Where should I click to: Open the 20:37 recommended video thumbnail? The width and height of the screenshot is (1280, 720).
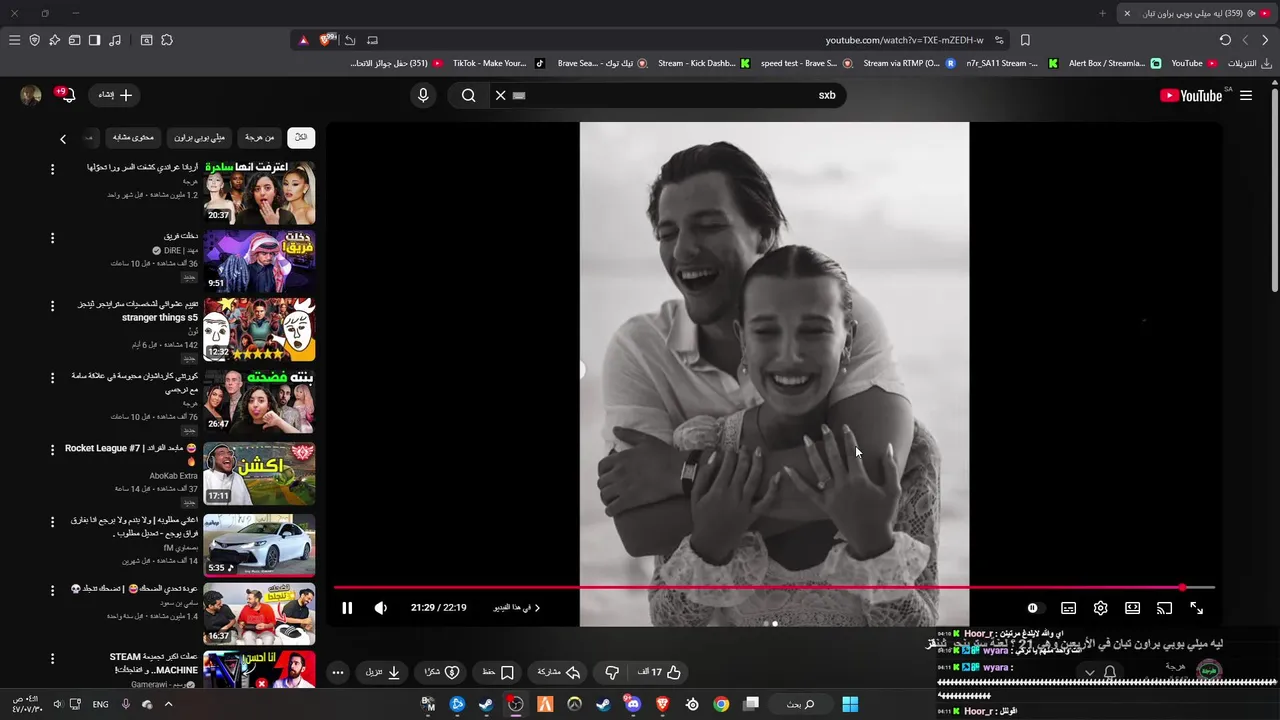(x=259, y=192)
